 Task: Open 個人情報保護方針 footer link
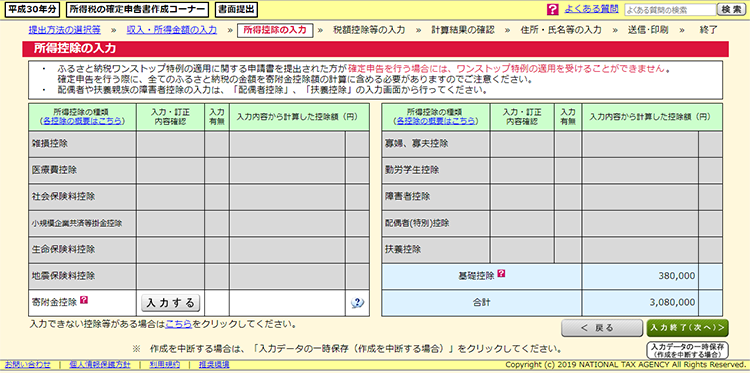(99, 365)
